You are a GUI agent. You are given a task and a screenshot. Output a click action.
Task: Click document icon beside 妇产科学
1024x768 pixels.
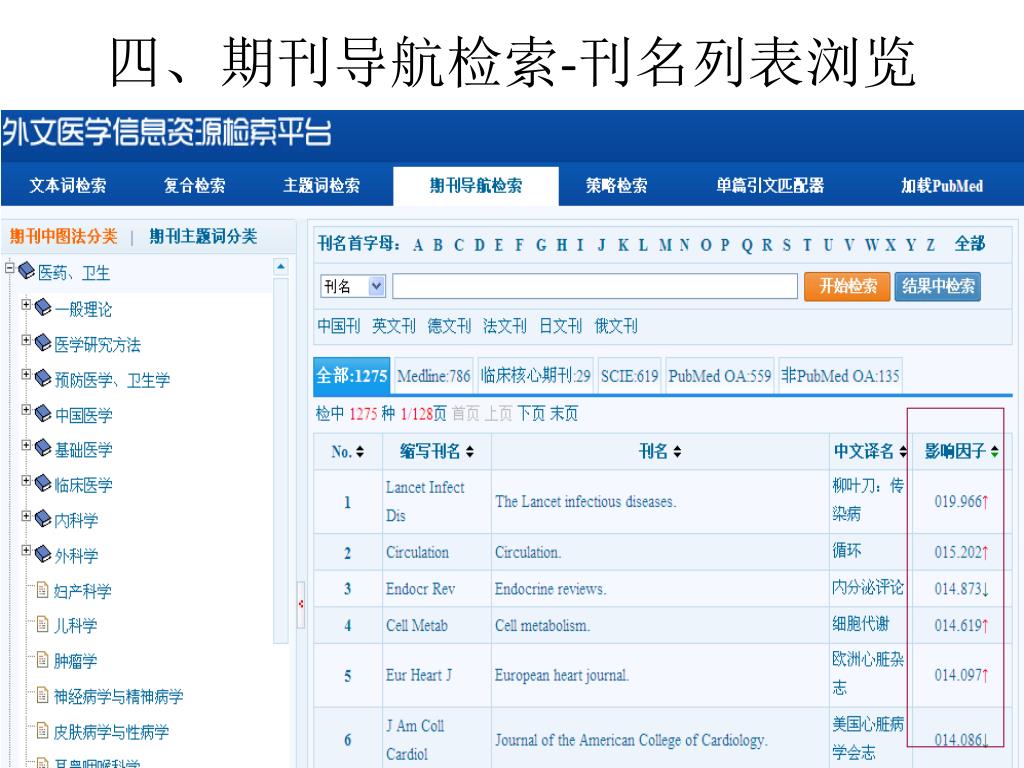click(x=42, y=590)
